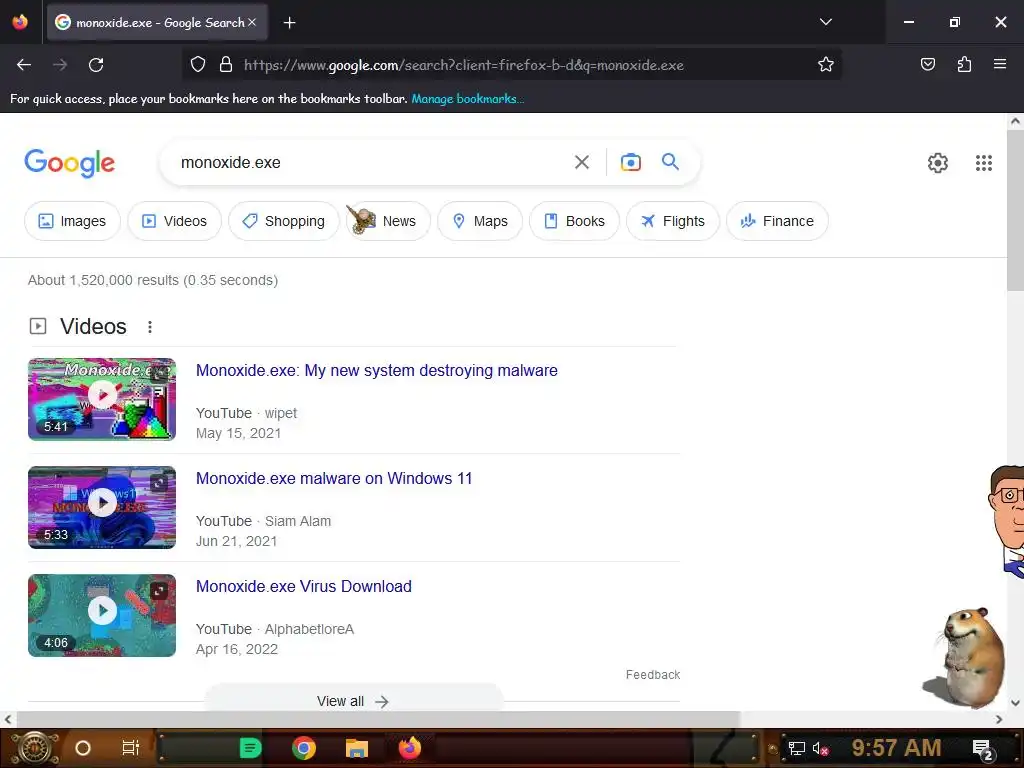
Task: Reload the current page
Action: 96,65
